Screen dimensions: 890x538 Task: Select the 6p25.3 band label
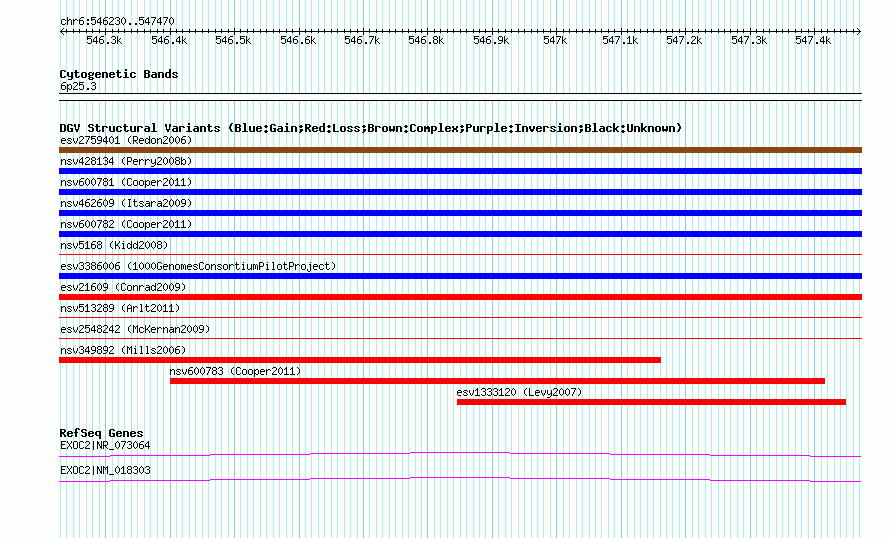78,86
